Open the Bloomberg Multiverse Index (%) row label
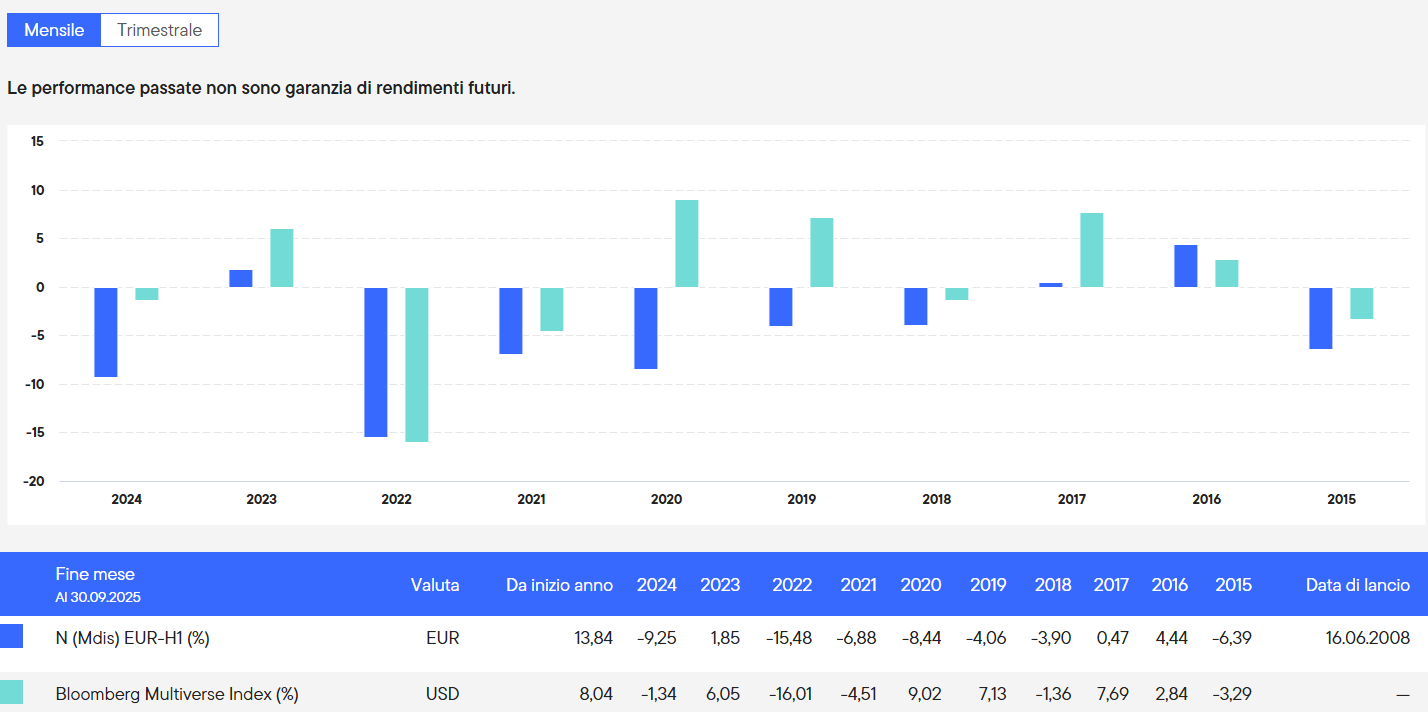 [177, 694]
